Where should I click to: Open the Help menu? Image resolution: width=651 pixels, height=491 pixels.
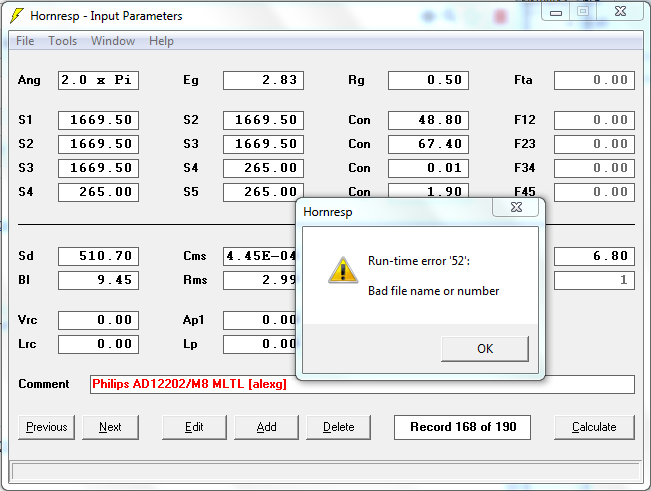pyautogui.click(x=161, y=41)
